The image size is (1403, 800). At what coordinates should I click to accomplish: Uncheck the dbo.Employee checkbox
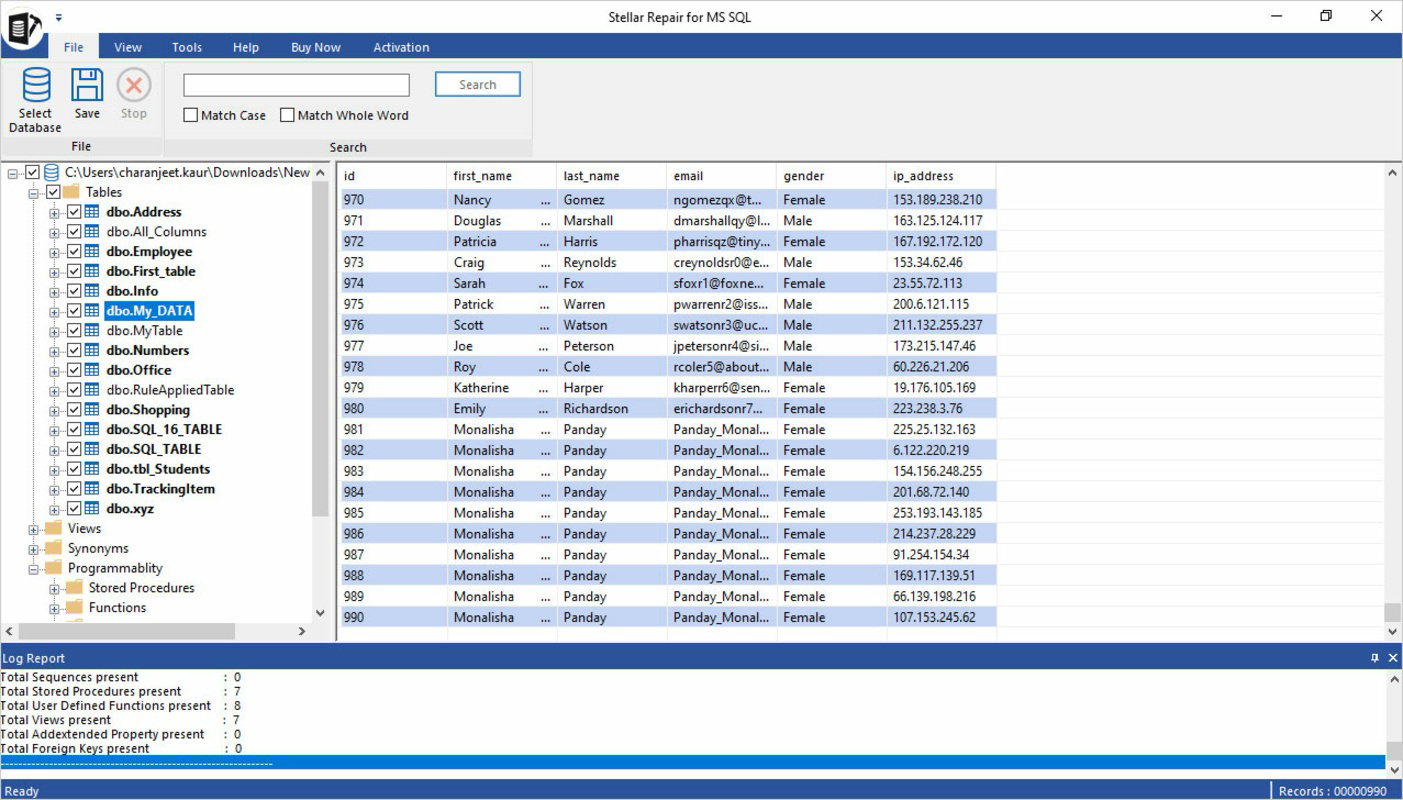(74, 252)
